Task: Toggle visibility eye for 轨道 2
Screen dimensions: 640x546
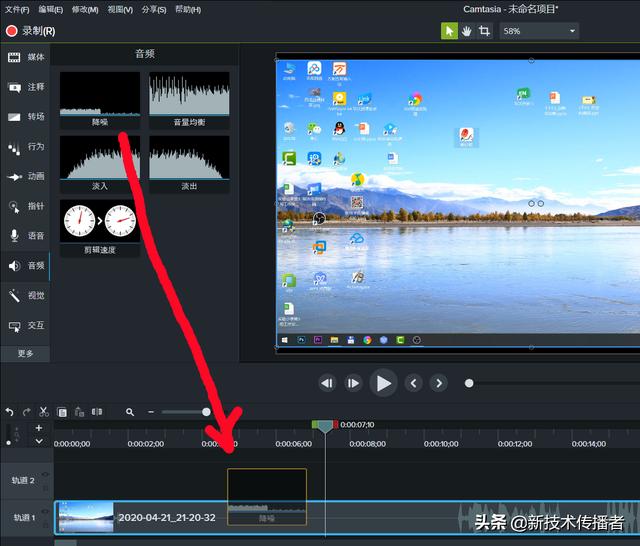Action: click(x=45, y=475)
